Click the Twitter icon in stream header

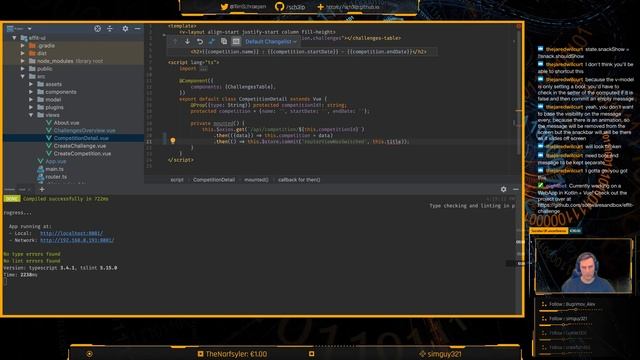point(224,7)
